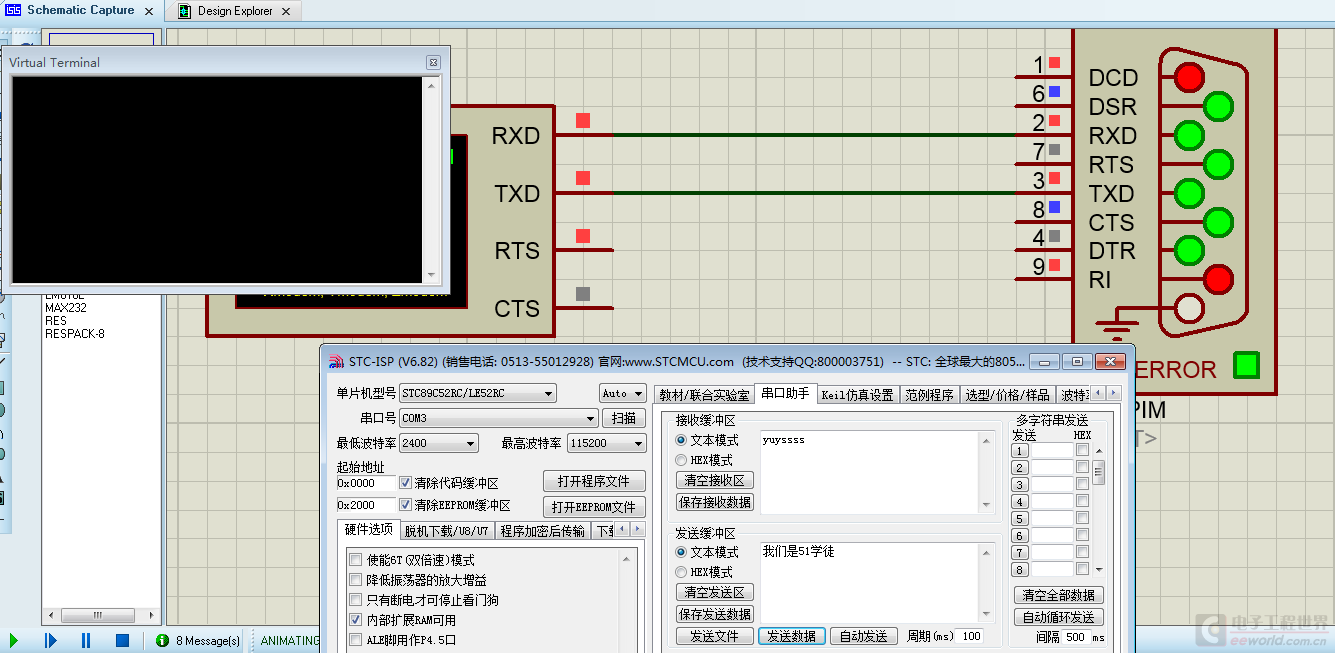The height and width of the screenshot is (653, 1335).
Task: Toggle 清除EEPROM缓冲区 checkbox
Action: coord(405,506)
